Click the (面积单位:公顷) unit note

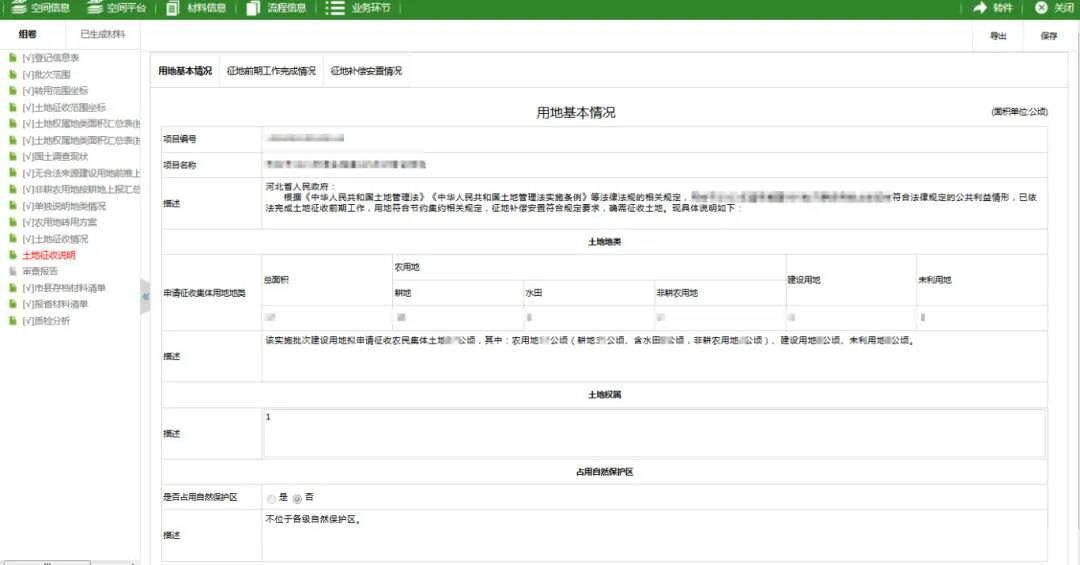tap(1019, 112)
